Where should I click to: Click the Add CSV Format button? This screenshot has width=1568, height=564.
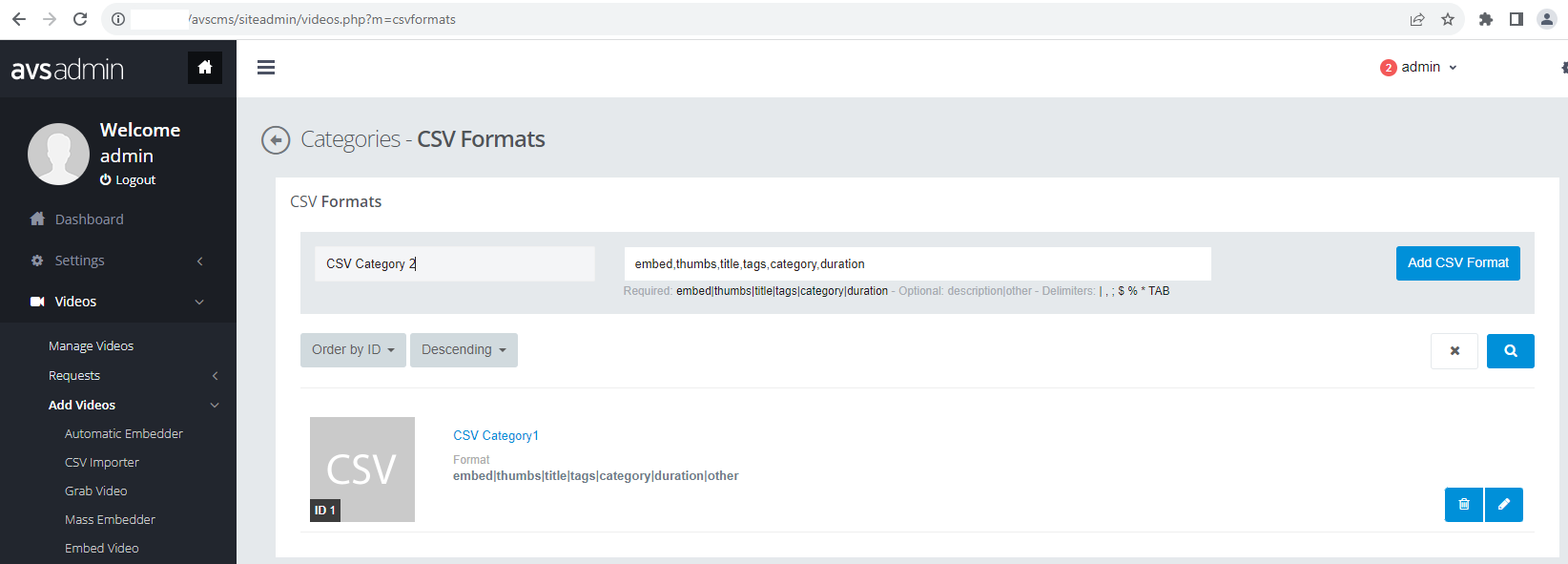coord(1458,263)
